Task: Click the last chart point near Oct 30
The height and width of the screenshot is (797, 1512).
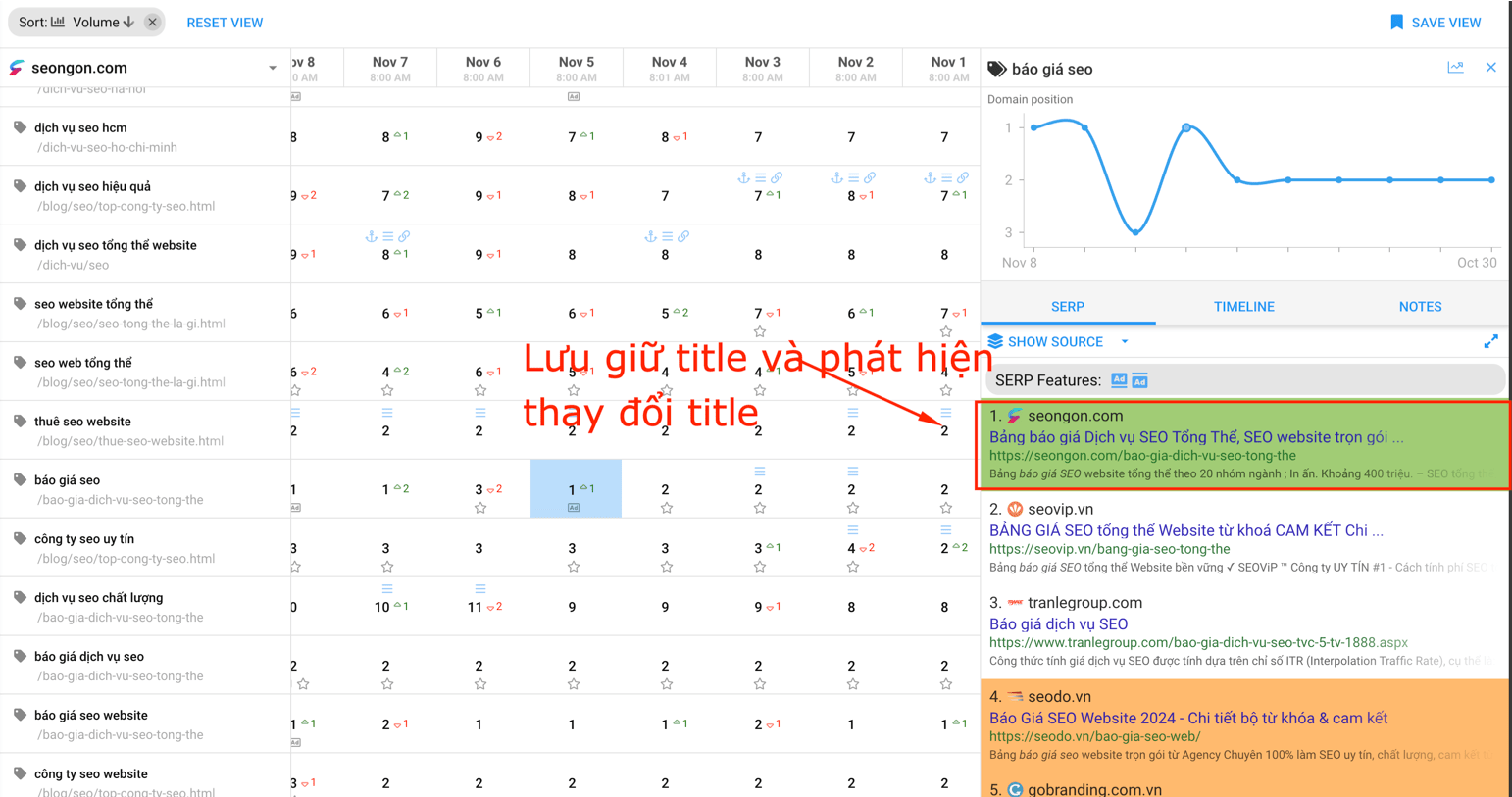Action: click(1491, 180)
